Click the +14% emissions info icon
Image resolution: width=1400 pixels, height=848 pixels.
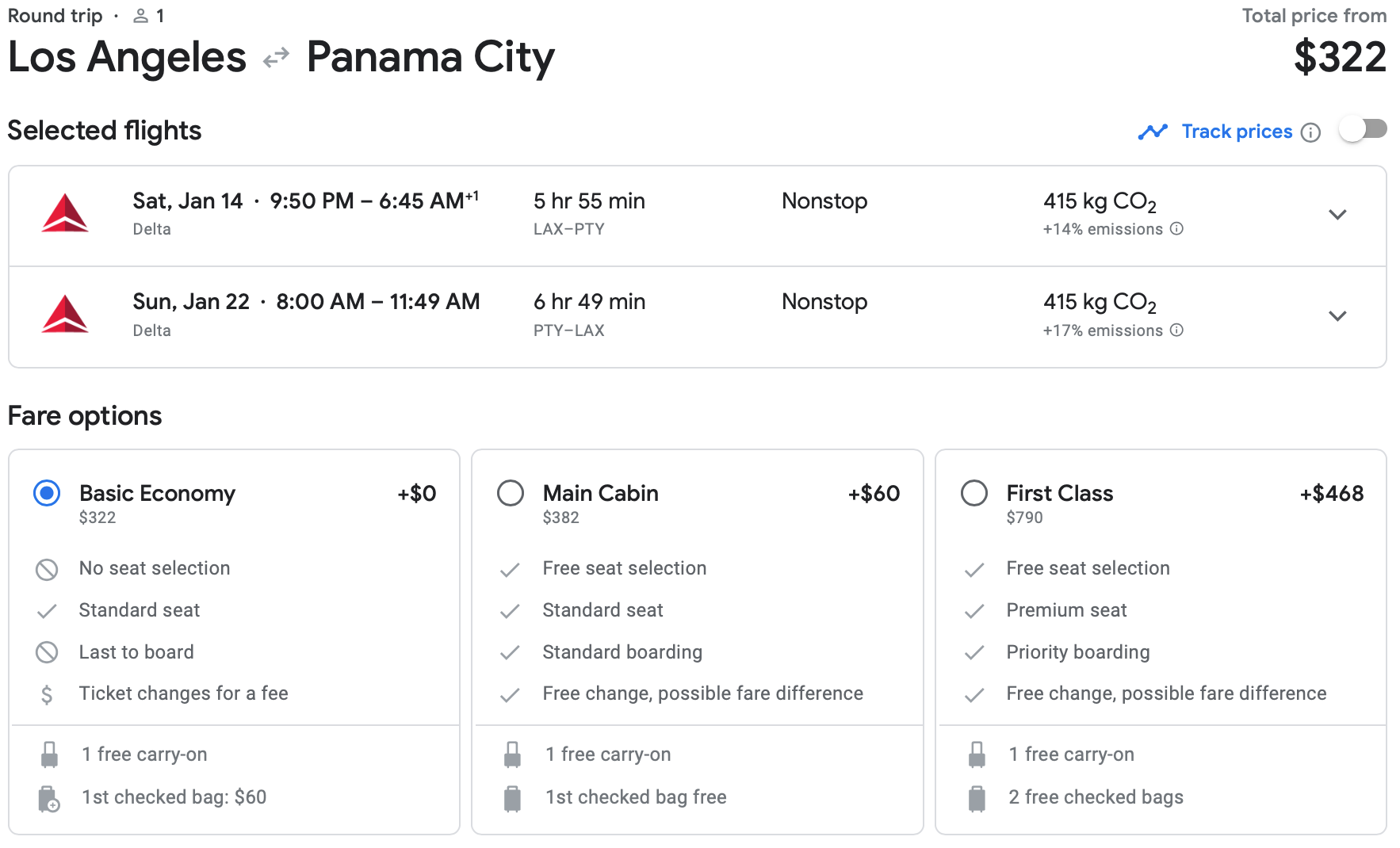tap(1176, 229)
